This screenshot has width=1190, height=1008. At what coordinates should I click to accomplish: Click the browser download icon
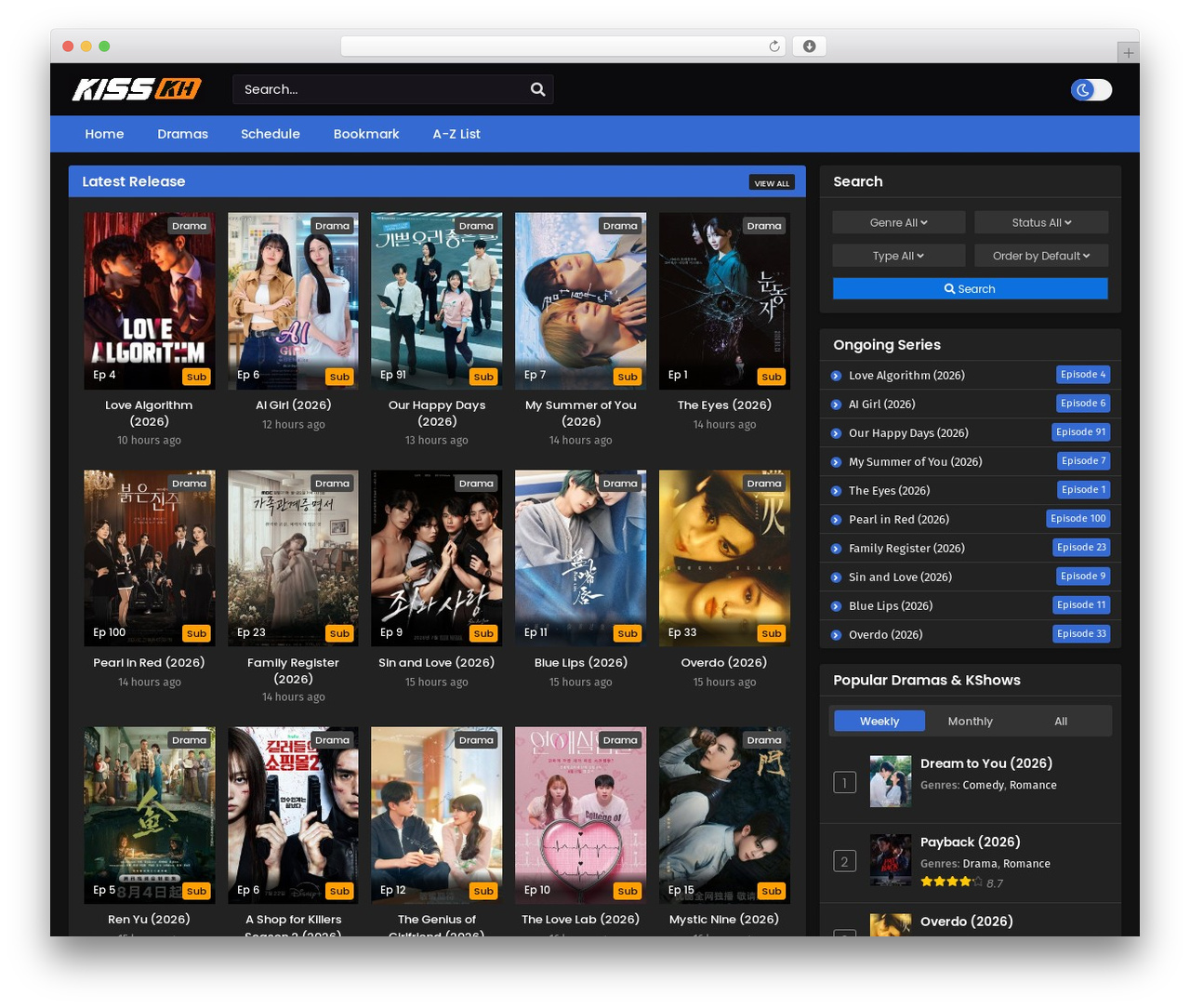[x=809, y=46]
